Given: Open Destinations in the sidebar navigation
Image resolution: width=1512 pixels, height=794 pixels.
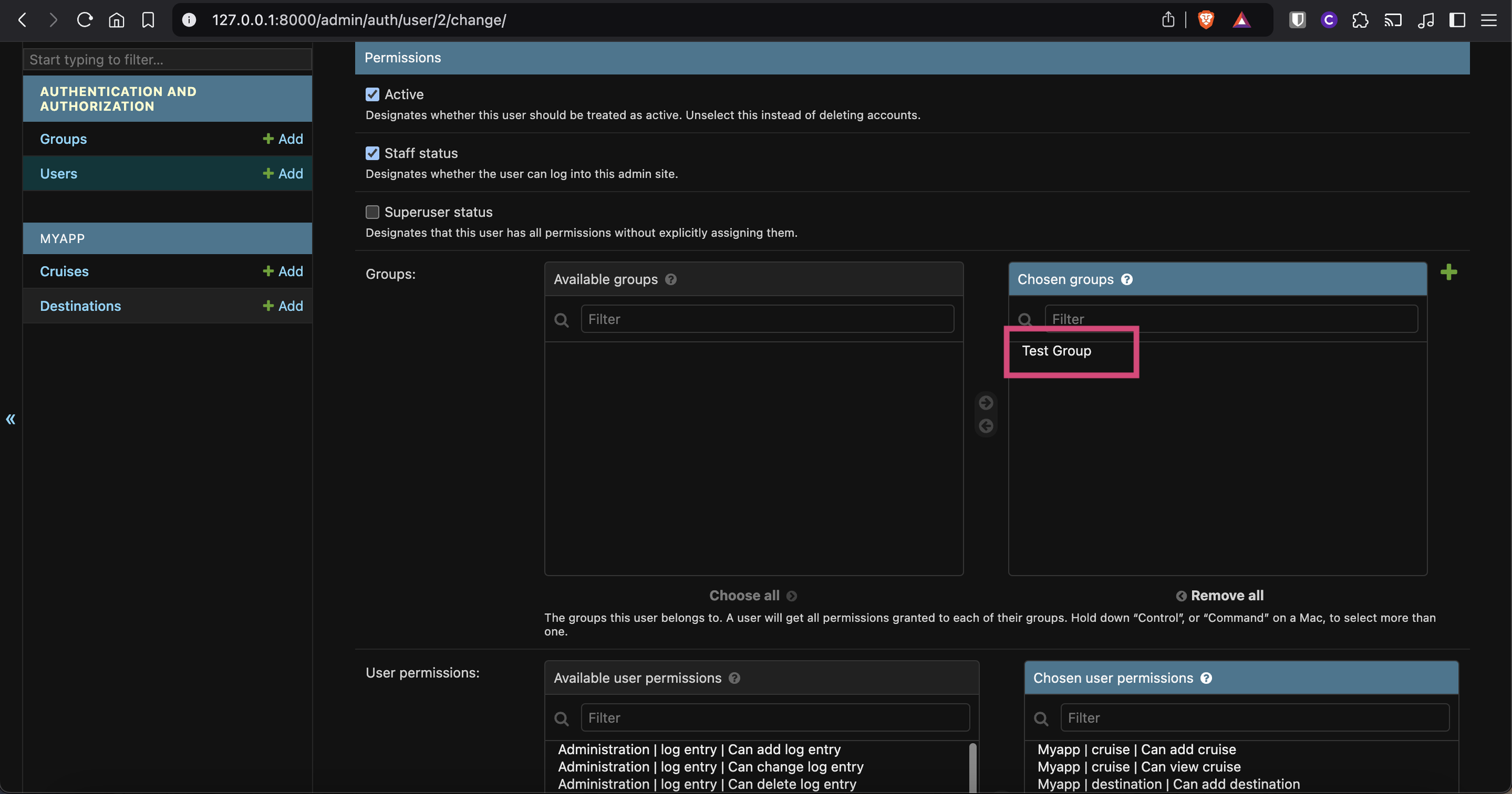Looking at the screenshot, I should [x=80, y=306].
